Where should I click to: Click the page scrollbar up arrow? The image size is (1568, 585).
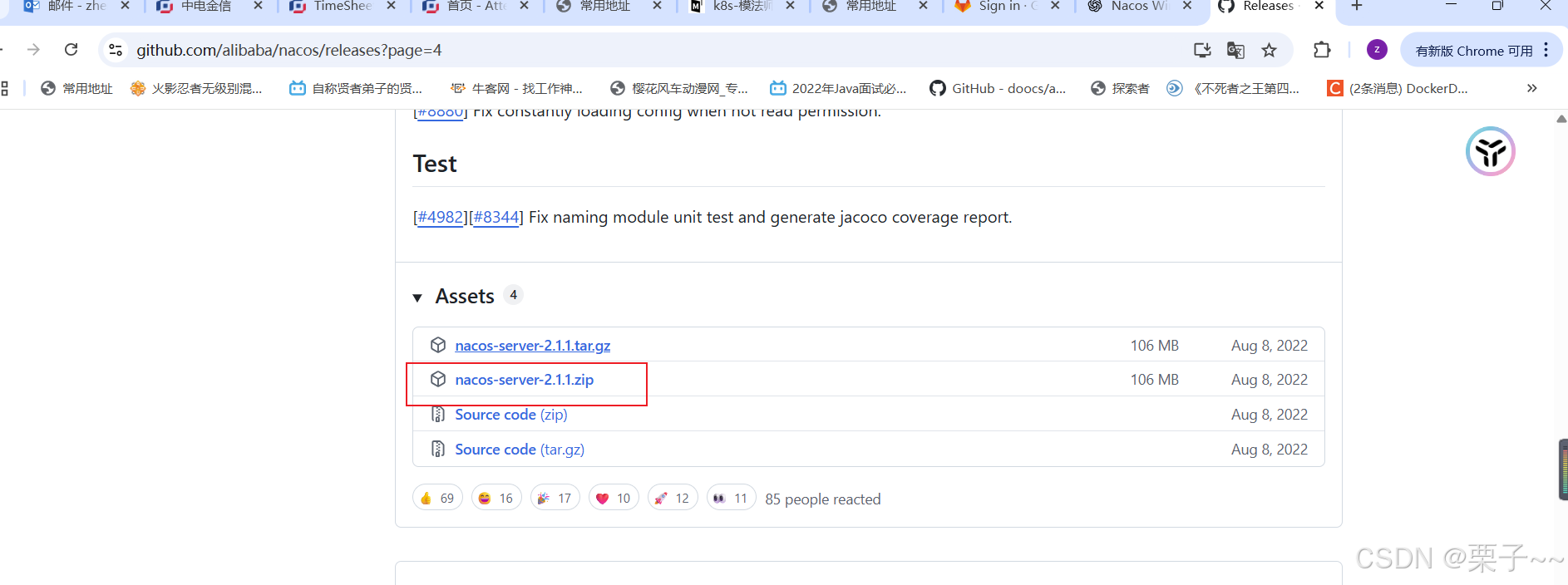1561,119
